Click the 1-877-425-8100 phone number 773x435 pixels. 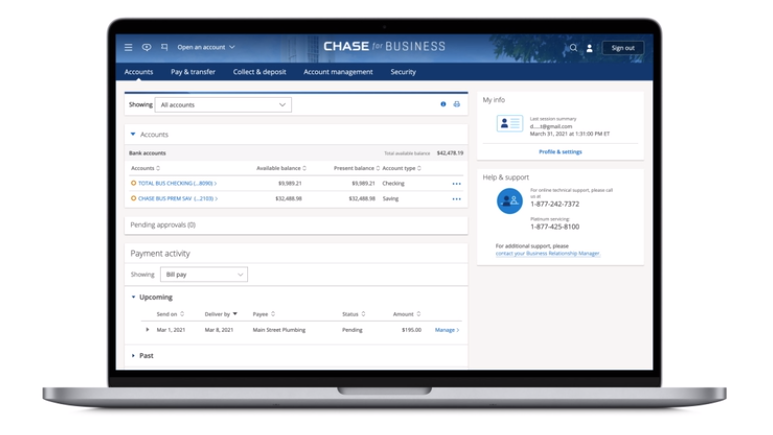pyautogui.click(x=555, y=227)
